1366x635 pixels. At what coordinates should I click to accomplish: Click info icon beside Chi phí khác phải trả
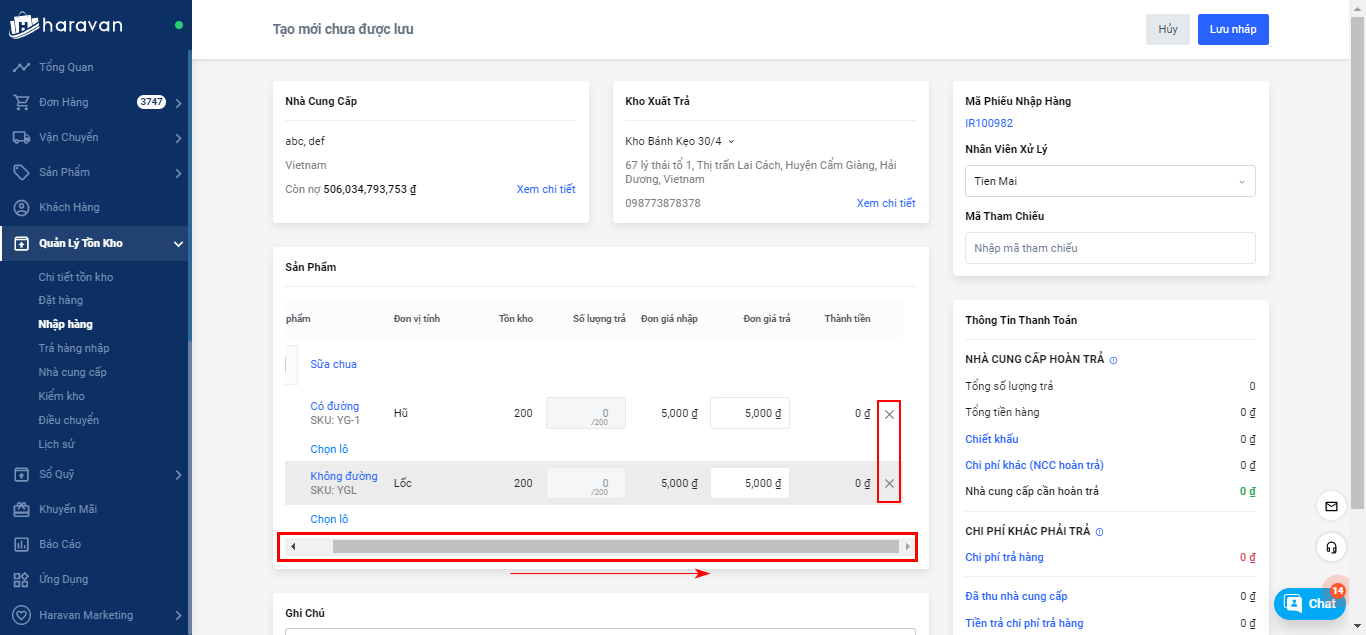[1099, 532]
